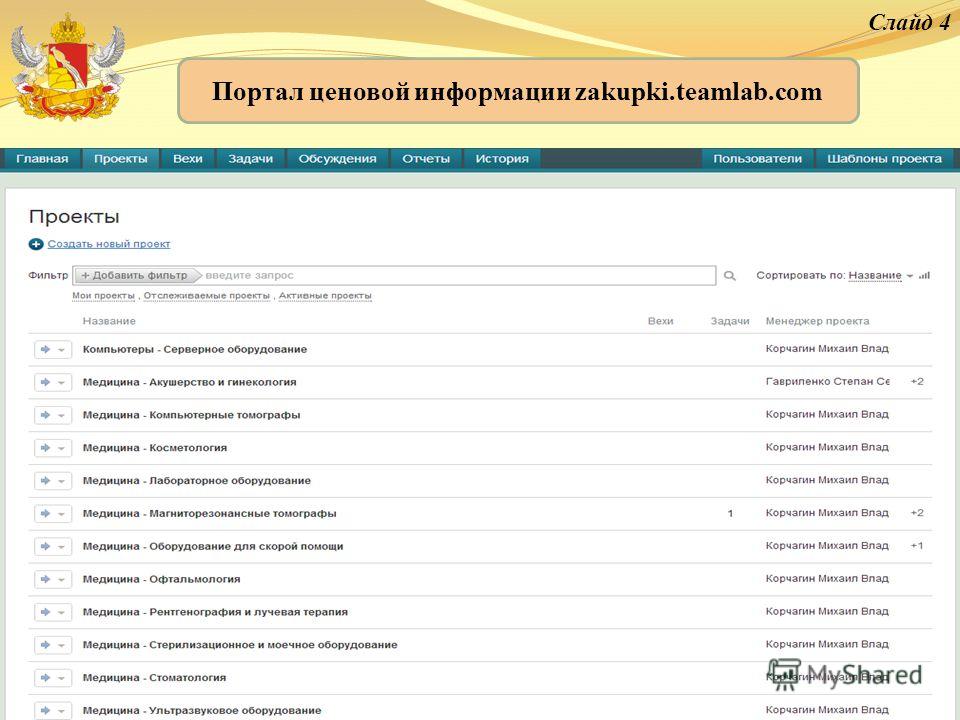
Task: Go to the Отчеты tab
Action: pyautogui.click(x=426, y=159)
